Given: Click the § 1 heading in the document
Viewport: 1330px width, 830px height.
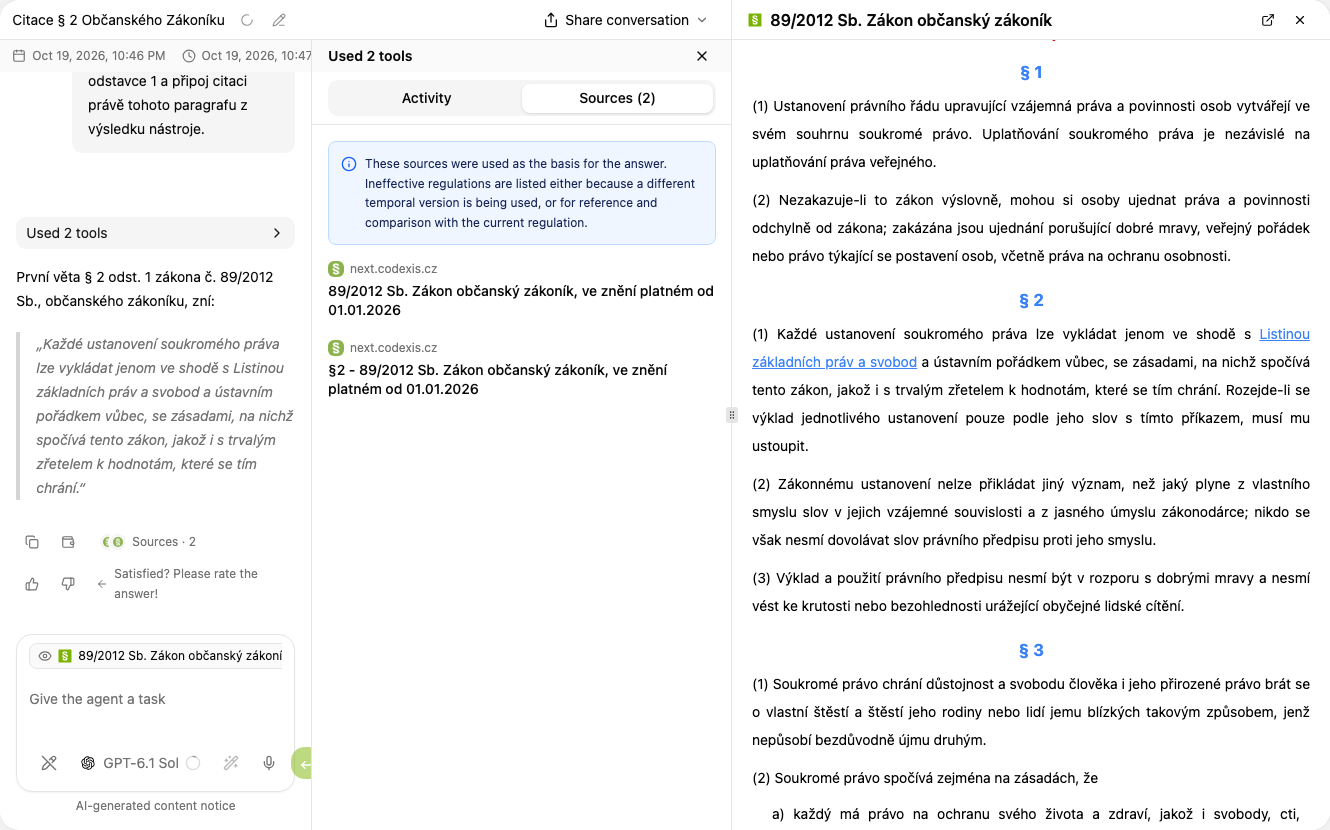Looking at the screenshot, I should click(x=1031, y=72).
